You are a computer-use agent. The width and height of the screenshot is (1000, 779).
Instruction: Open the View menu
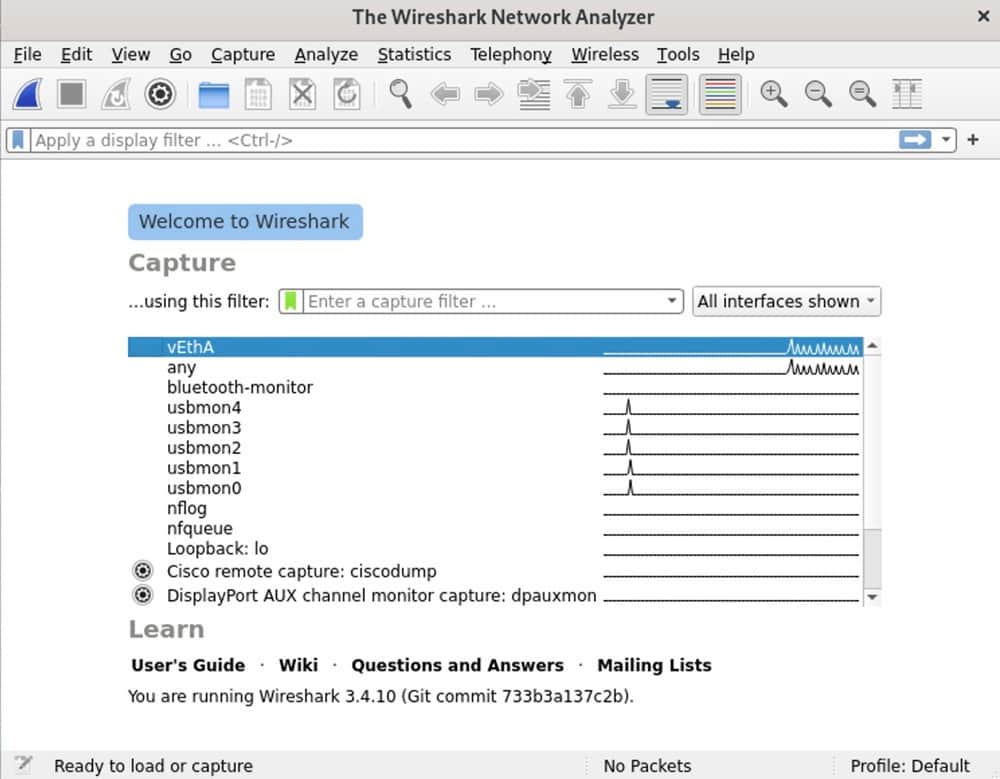131,55
